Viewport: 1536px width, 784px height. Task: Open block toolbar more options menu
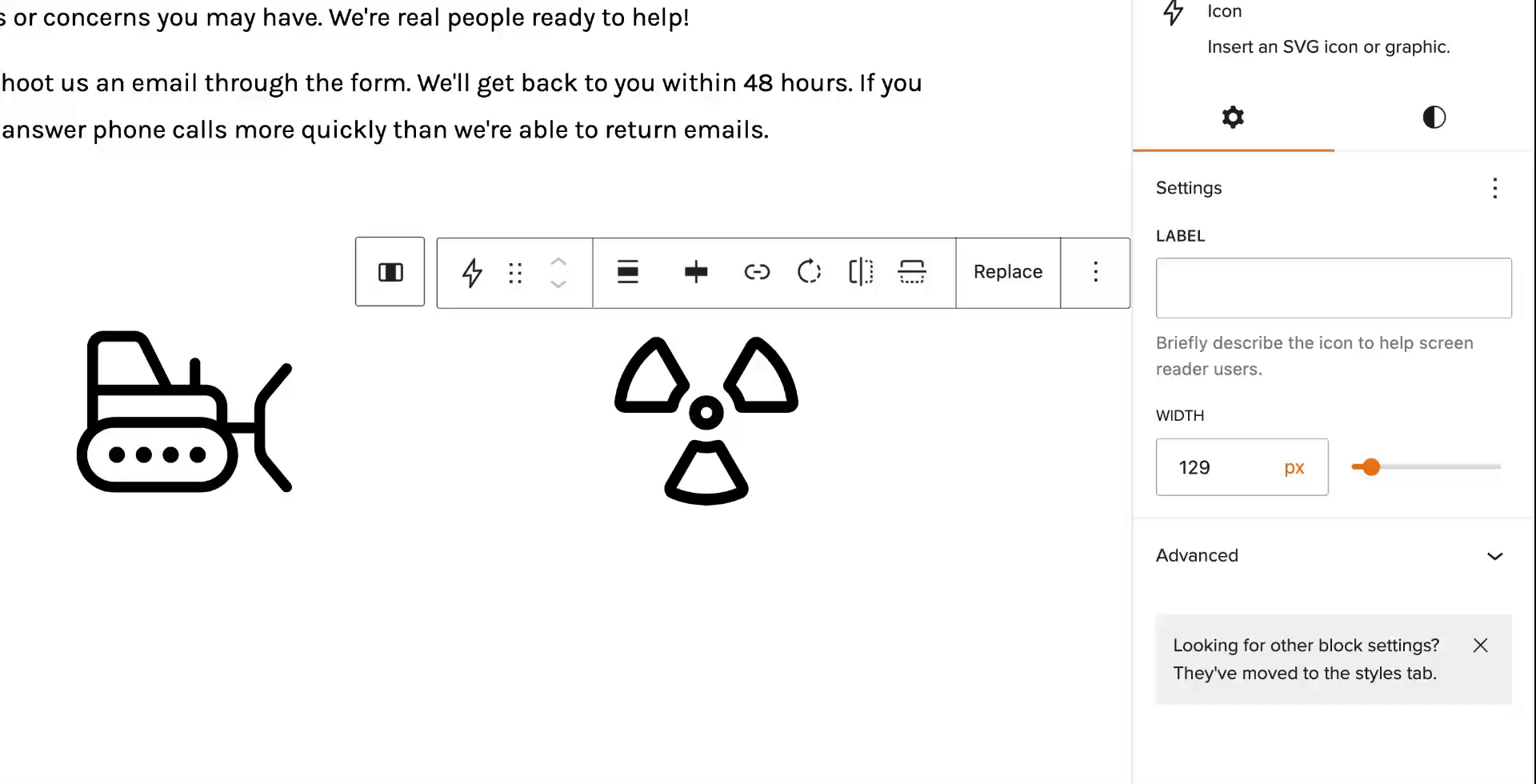pos(1095,272)
